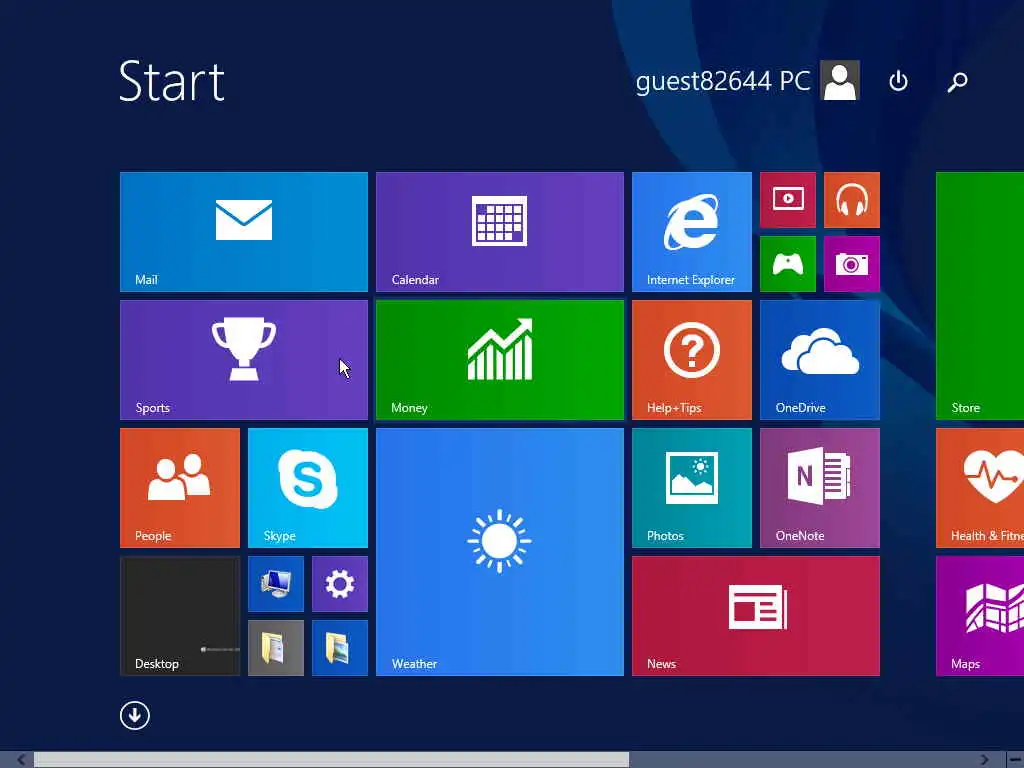
Task: Open the Help+Tips tile
Action: point(692,360)
